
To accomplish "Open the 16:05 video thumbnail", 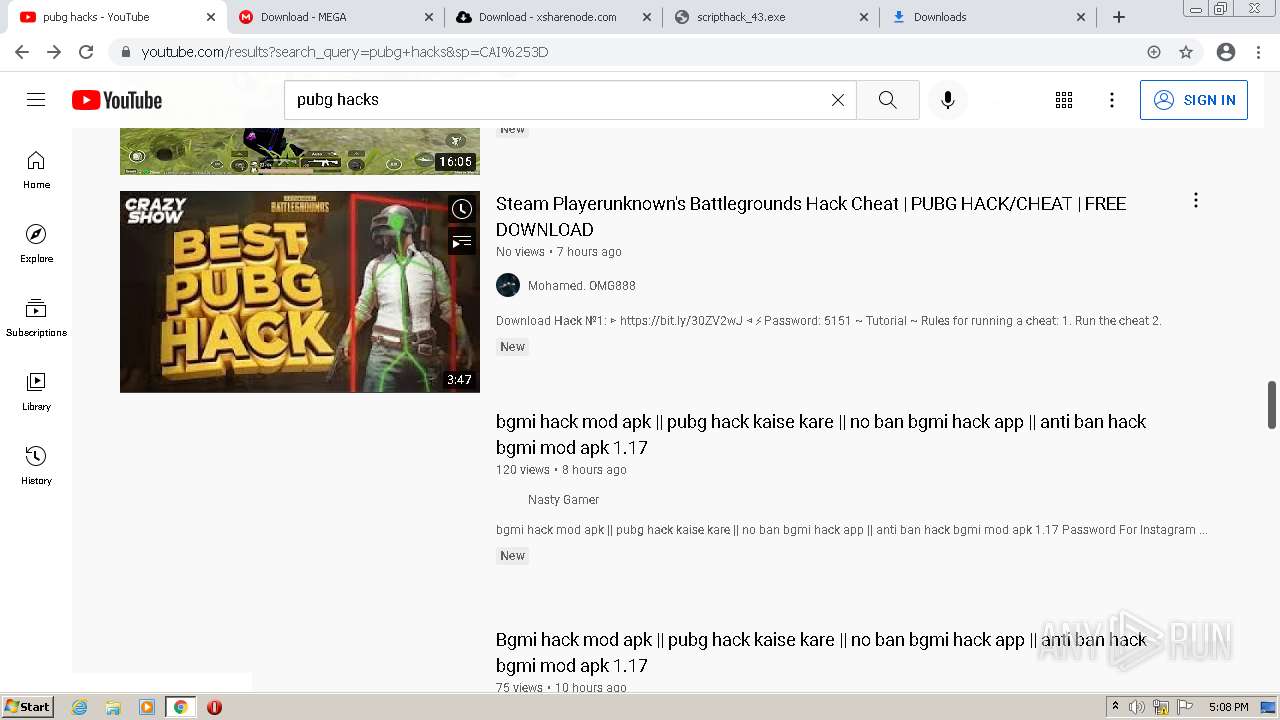I will (x=300, y=151).
